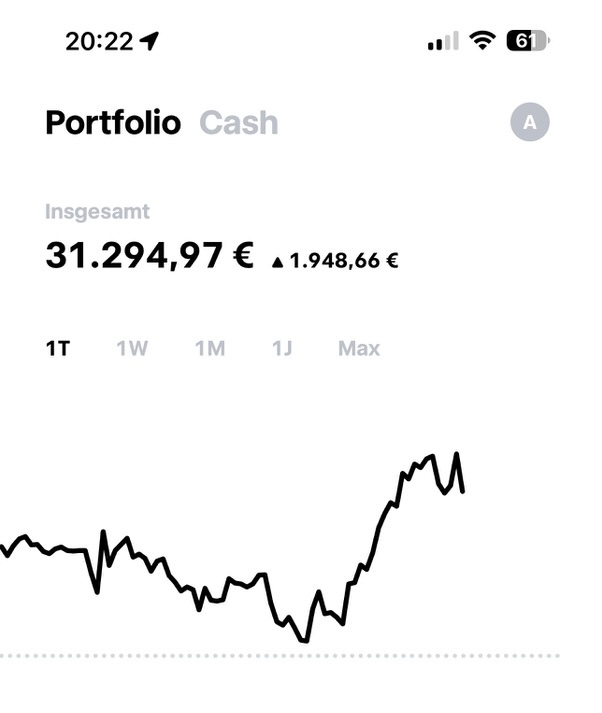Tap the chart's latest price point
The width and height of the screenshot is (602, 713).
[462, 490]
